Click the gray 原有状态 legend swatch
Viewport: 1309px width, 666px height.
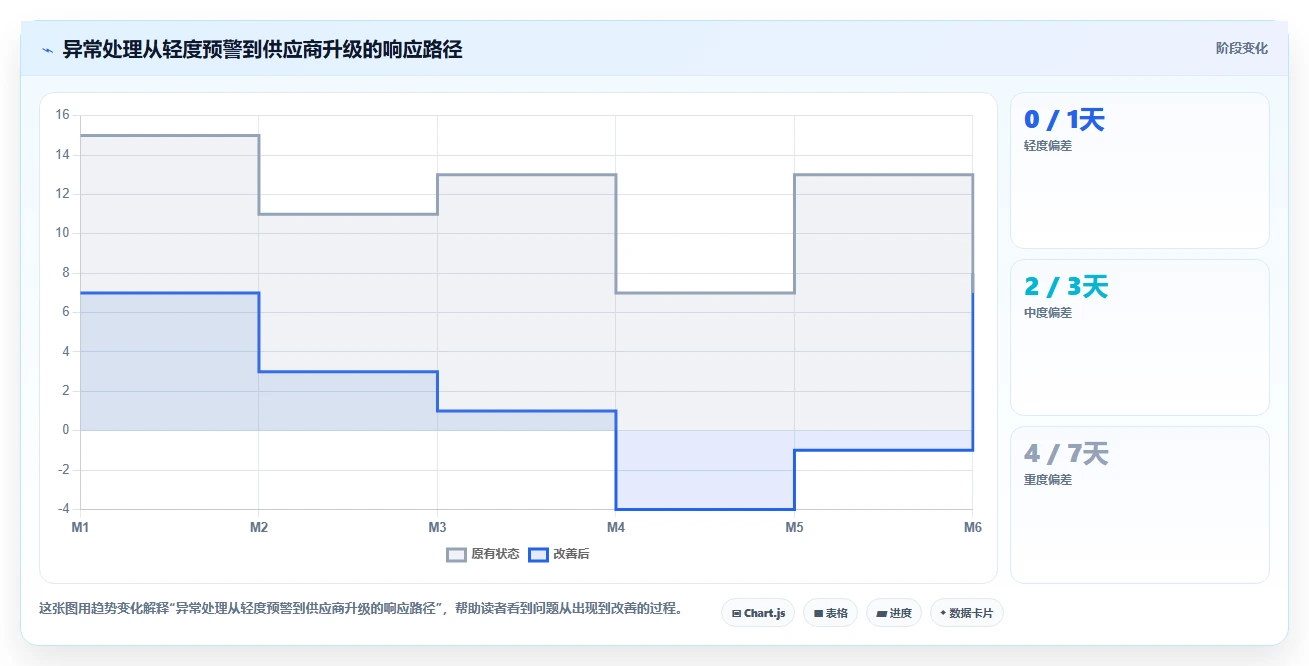457,555
